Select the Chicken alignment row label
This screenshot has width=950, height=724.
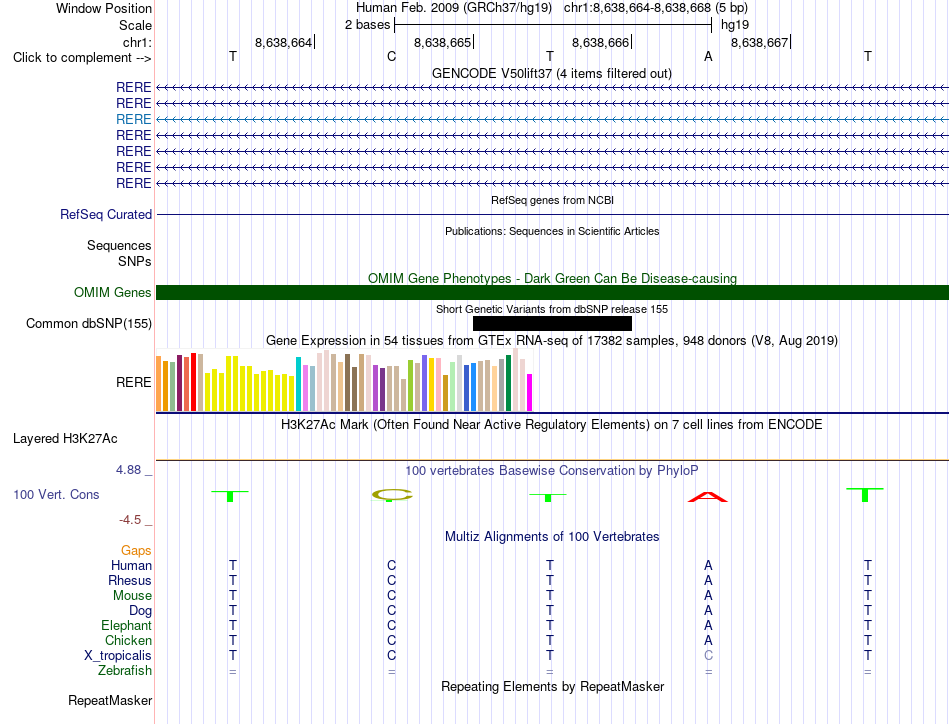128,640
